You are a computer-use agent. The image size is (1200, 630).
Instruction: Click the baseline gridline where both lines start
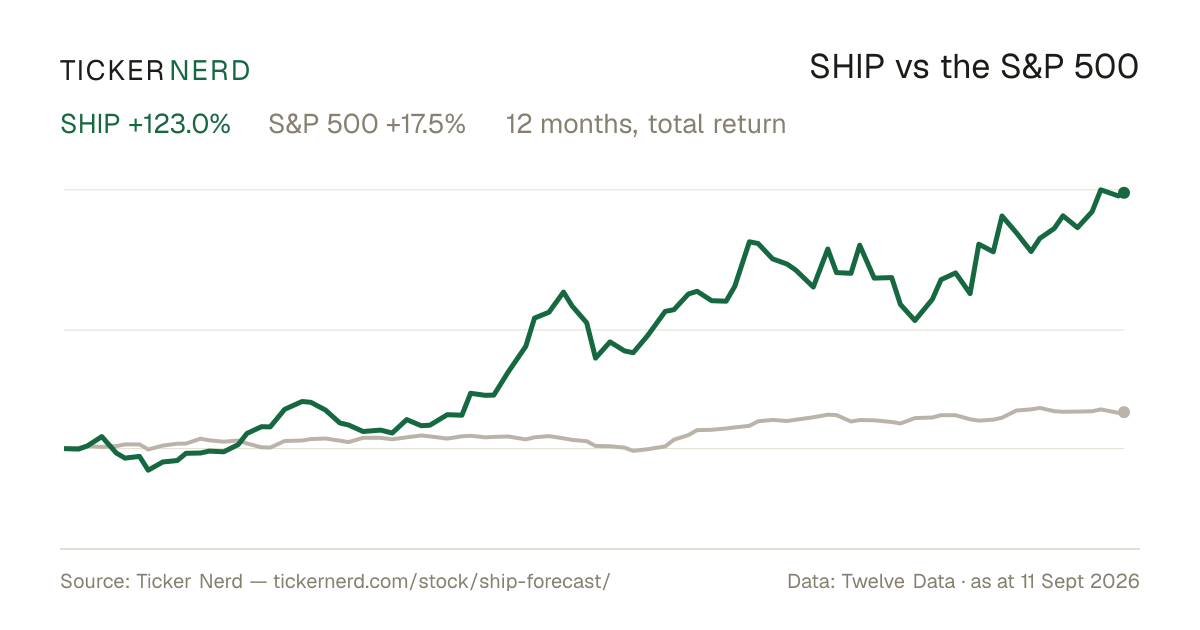coord(592,448)
